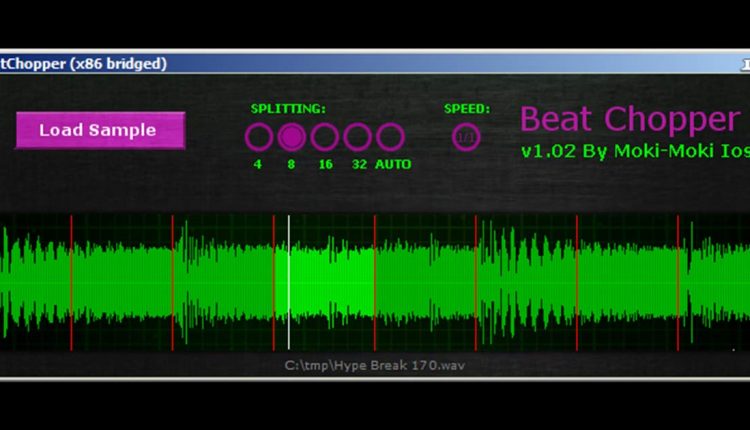Click the SPLITTING: label
The image size is (750, 430).
(x=288, y=109)
